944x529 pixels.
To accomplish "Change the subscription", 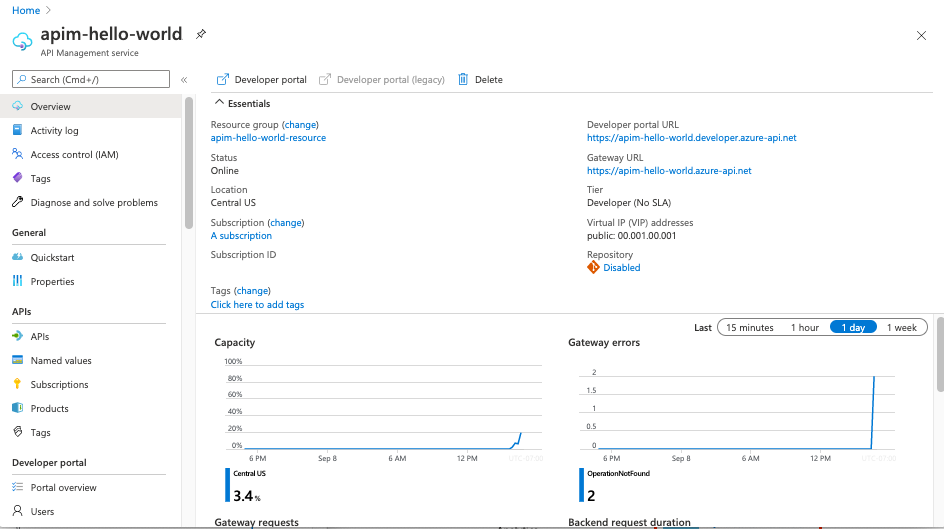I will (x=285, y=223).
